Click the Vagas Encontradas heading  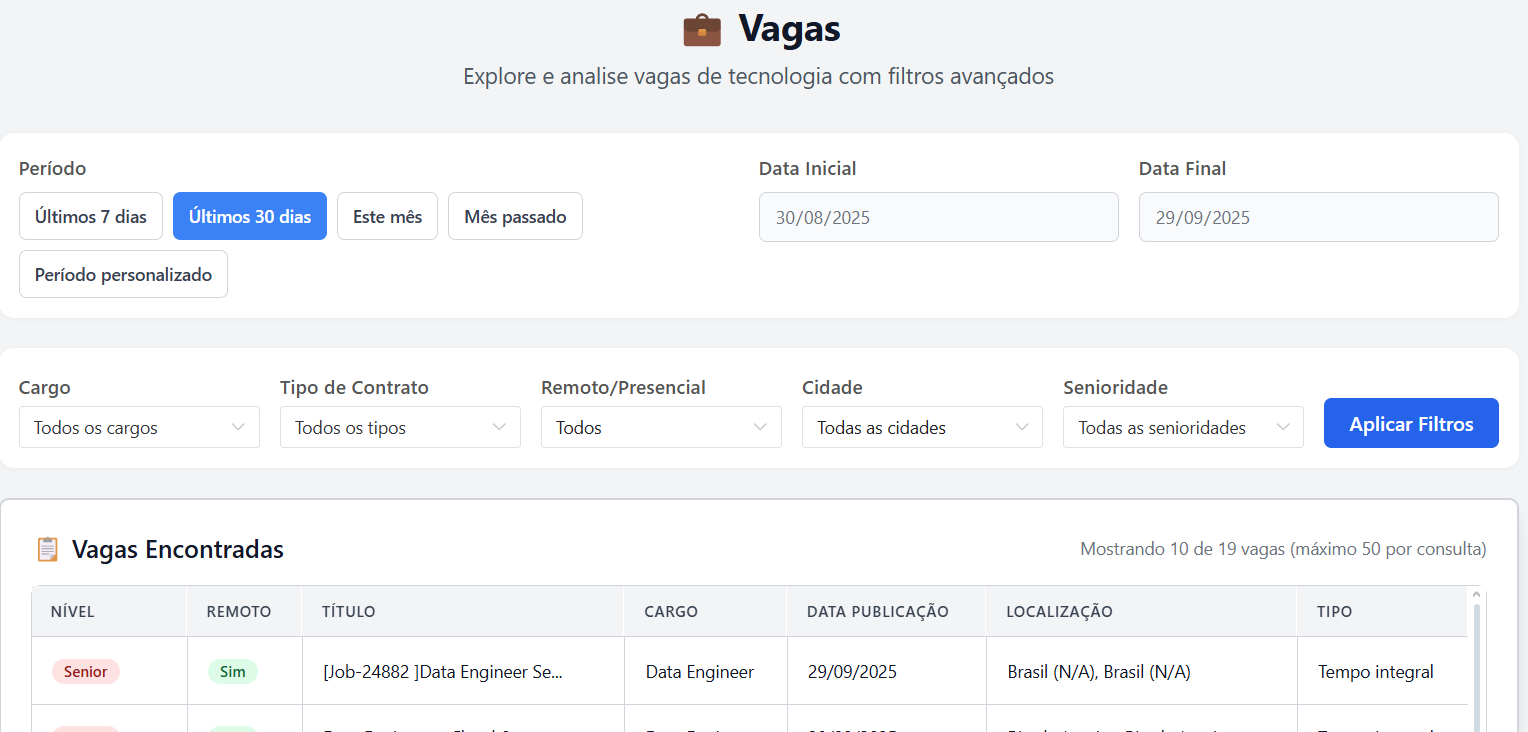178,549
